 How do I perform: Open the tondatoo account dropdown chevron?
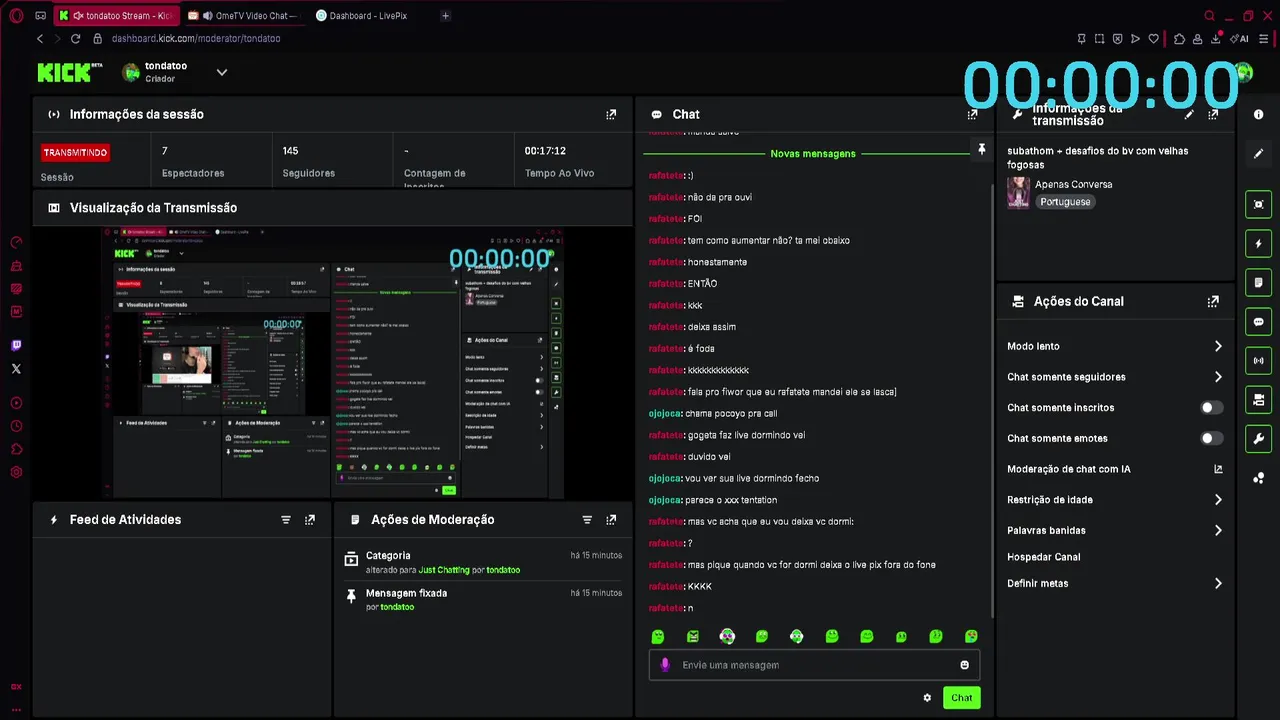point(222,72)
